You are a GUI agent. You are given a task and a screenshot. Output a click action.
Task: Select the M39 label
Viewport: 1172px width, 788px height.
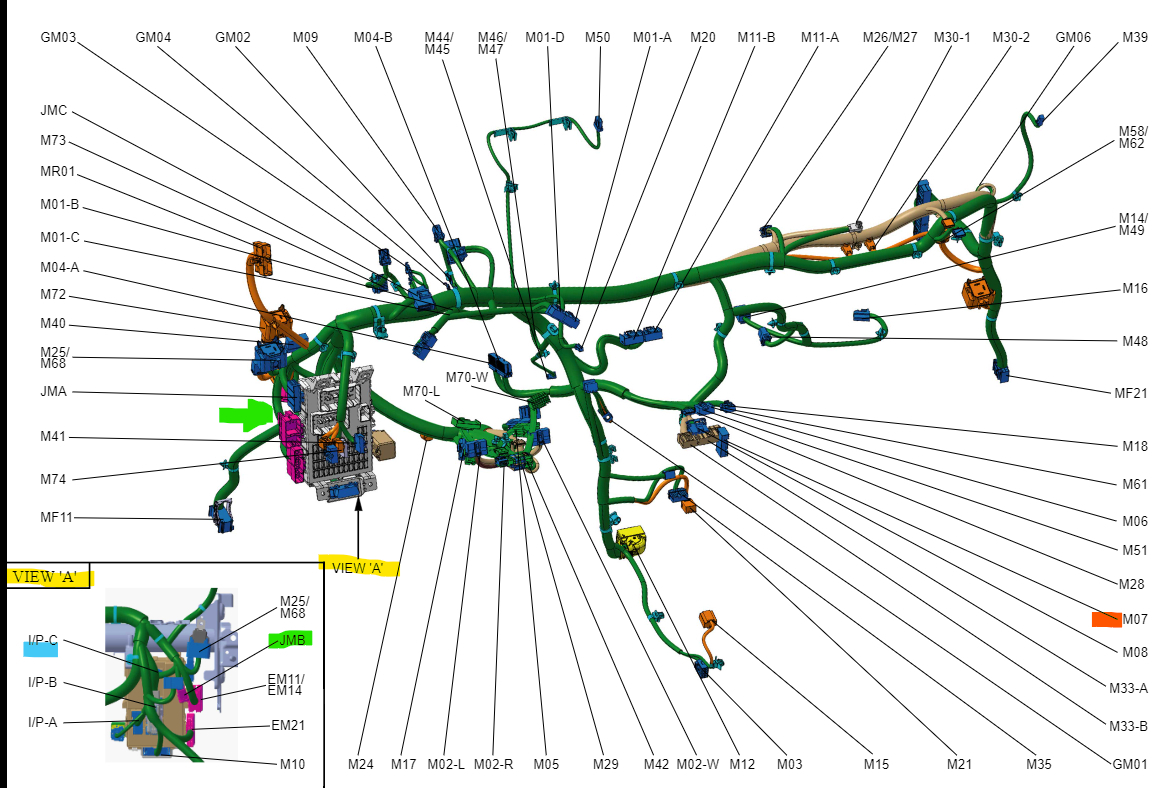tap(1135, 37)
